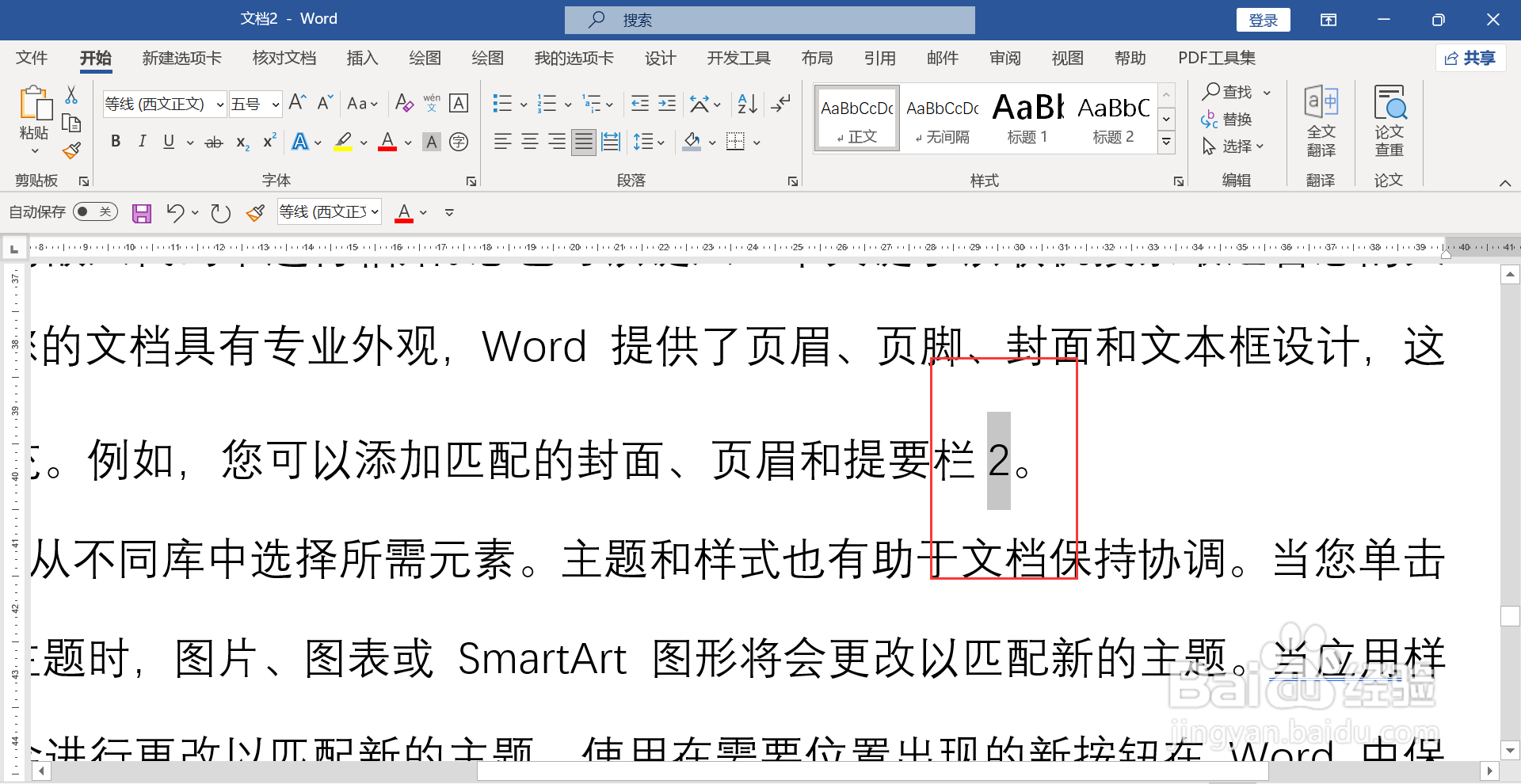The width and height of the screenshot is (1521, 784).
Task: Toggle Underline formatting
Action: 169,142
